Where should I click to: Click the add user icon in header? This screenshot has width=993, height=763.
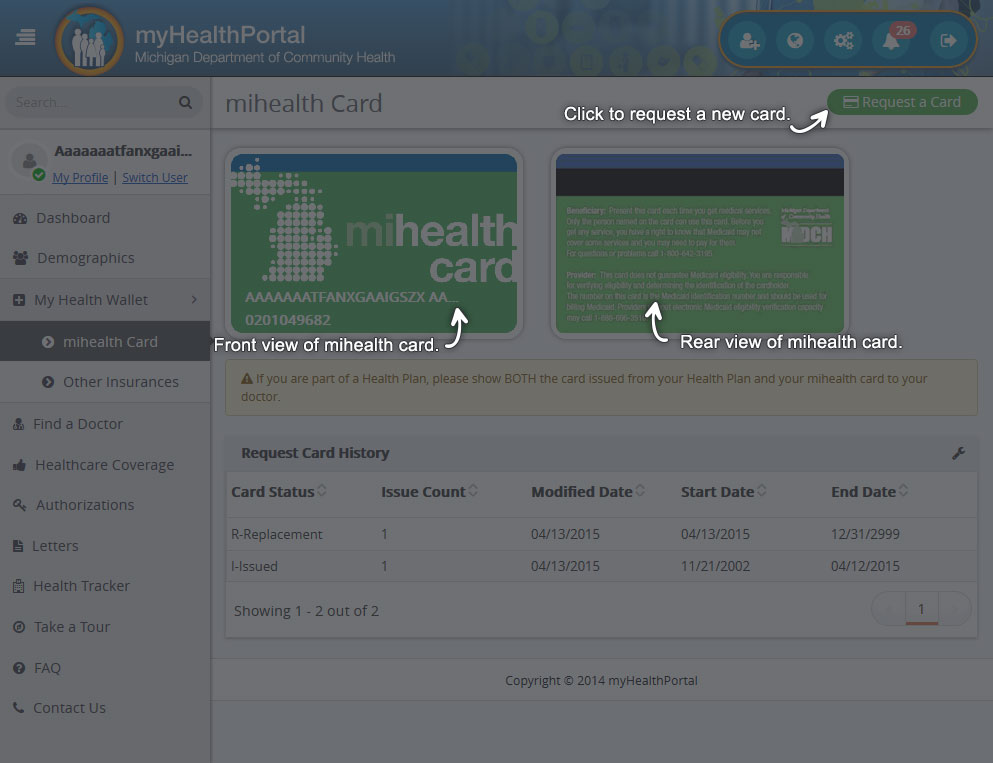click(749, 41)
